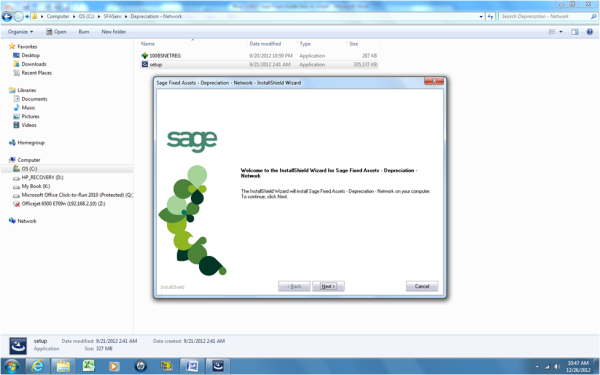The height and width of the screenshot is (375, 600).
Task: Switch to Microsoft Word taskbar window
Action: click(192, 366)
